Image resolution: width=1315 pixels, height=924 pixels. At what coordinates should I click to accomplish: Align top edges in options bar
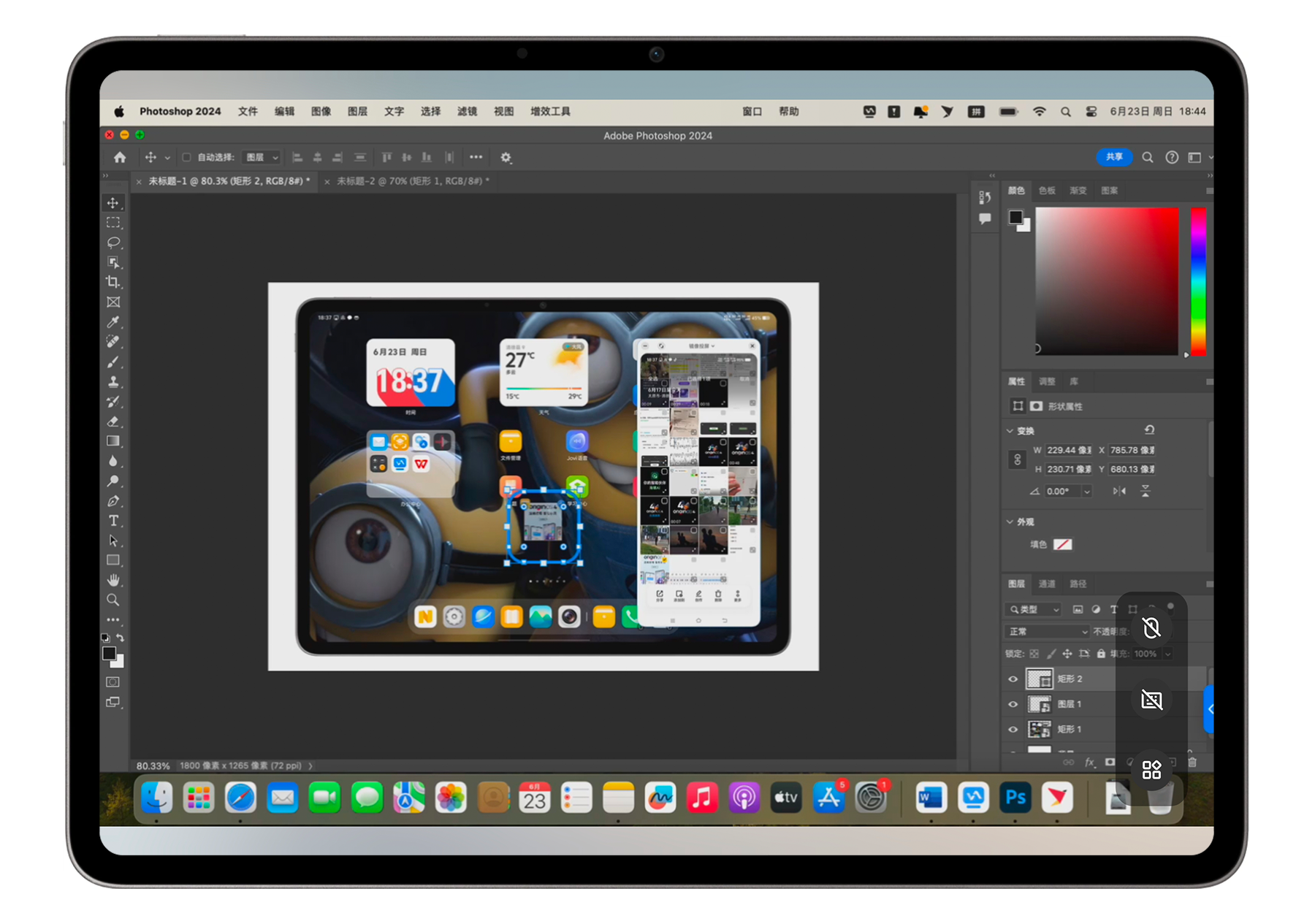(386, 157)
